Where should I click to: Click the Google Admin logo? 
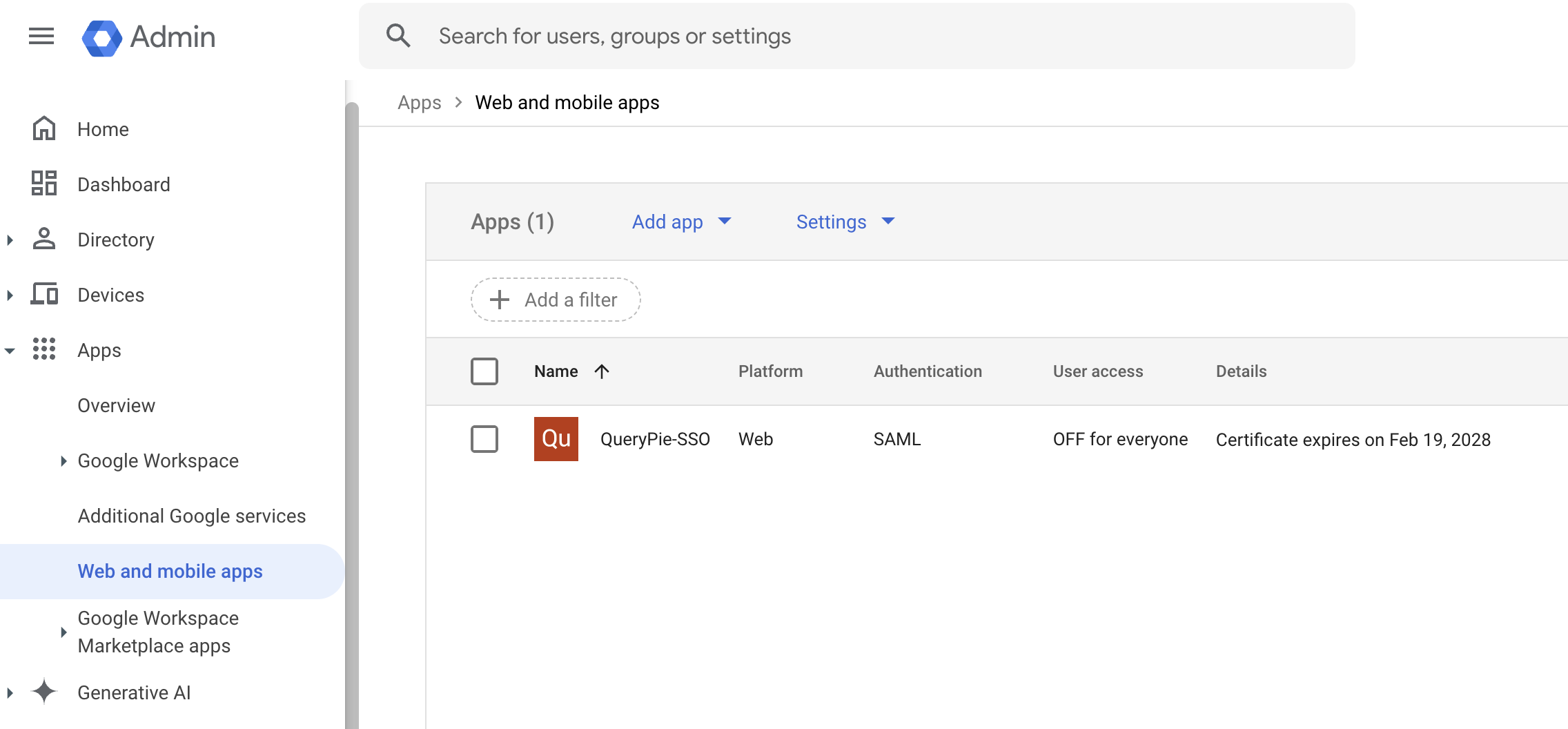click(x=102, y=37)
